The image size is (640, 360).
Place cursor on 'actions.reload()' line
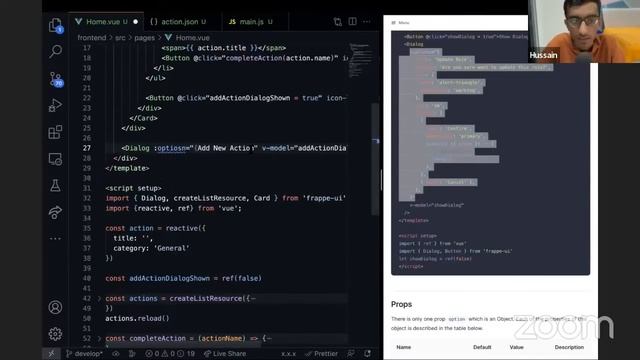(137, 318)
